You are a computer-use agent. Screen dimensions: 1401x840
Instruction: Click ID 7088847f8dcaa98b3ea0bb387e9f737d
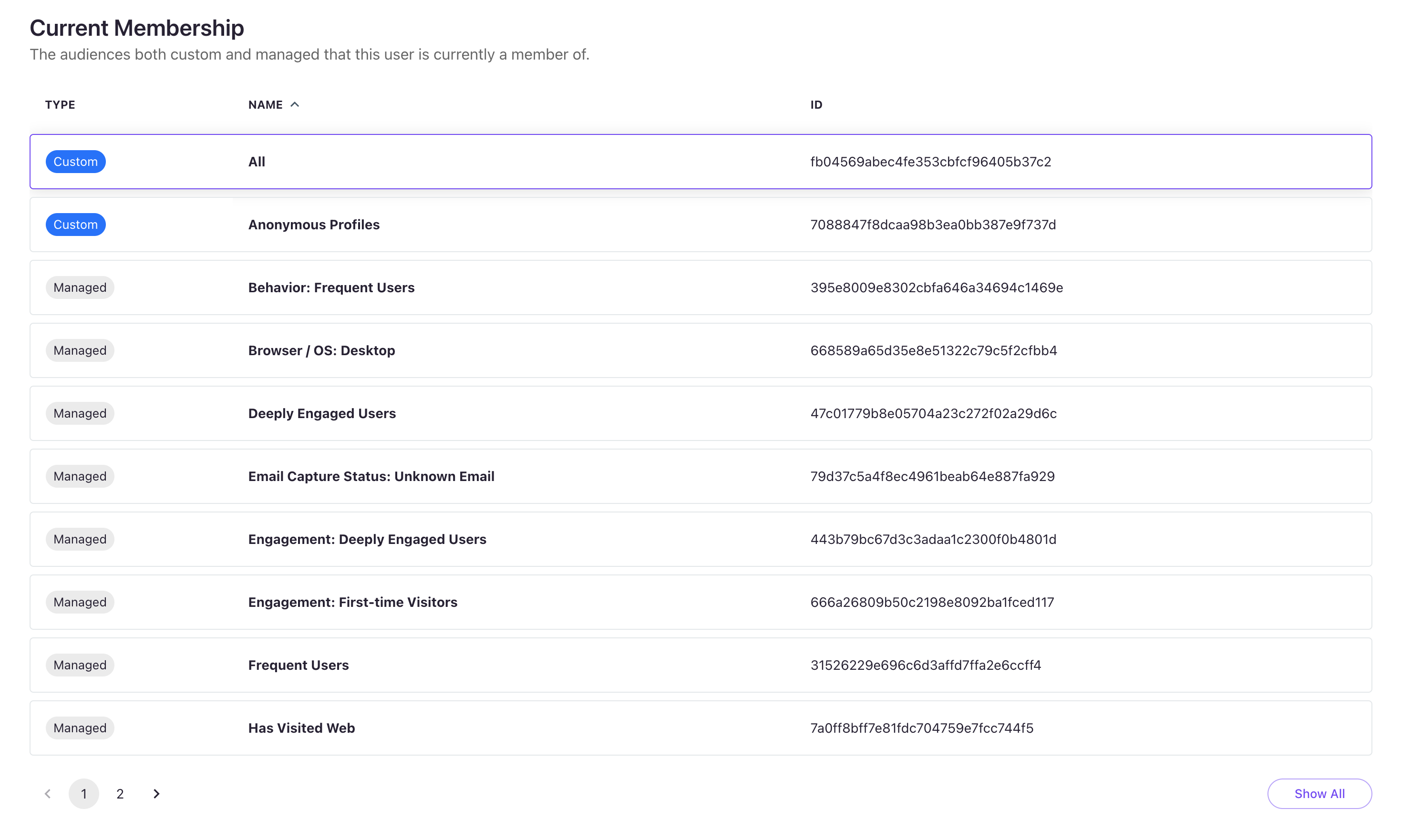933,225
